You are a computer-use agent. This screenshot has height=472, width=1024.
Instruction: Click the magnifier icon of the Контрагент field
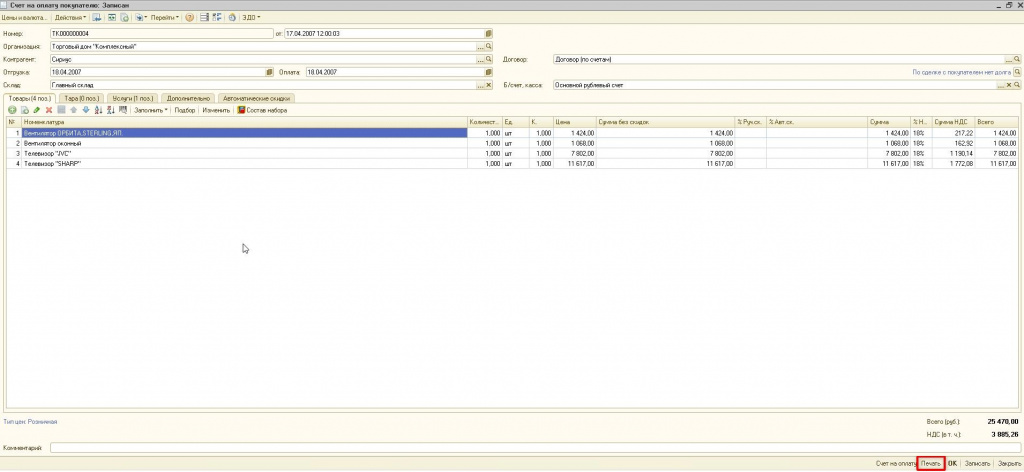[488, 59]
